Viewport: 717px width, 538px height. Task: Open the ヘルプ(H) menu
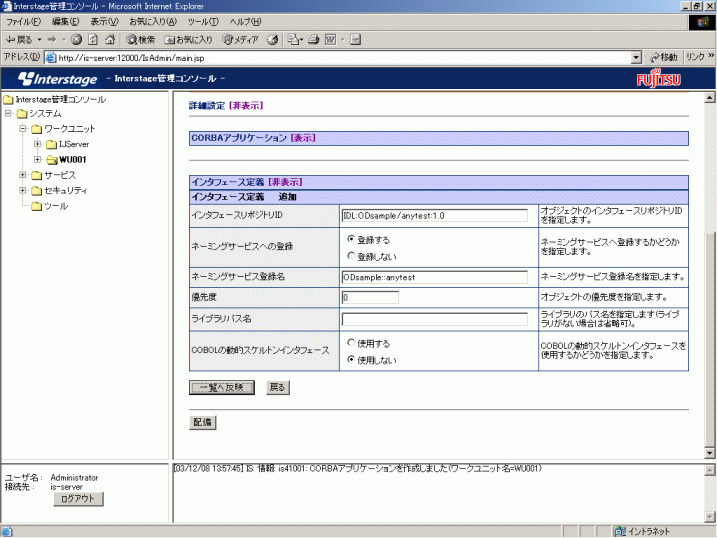pyautogui.click(x=245, y=21)
